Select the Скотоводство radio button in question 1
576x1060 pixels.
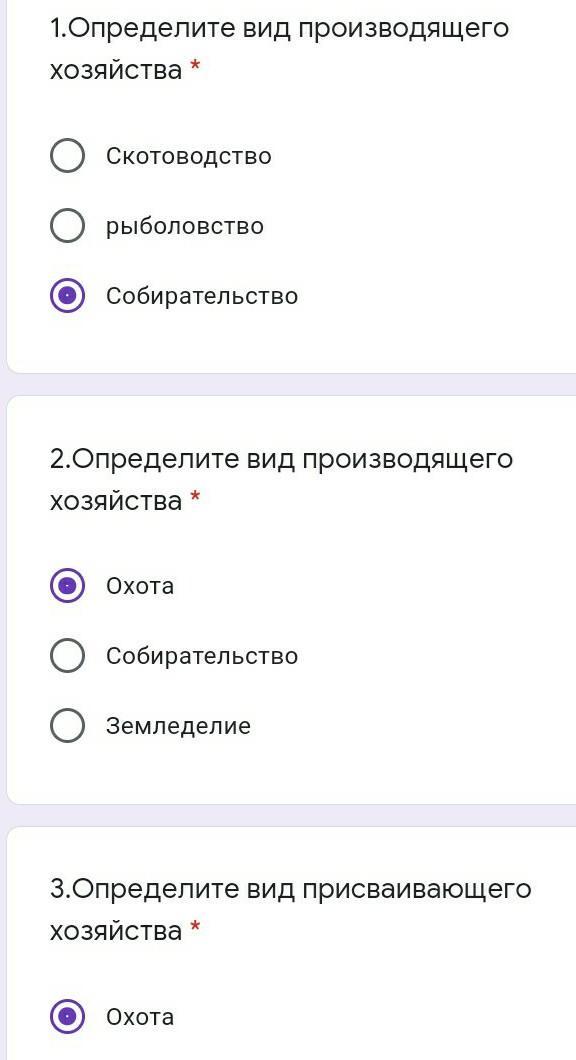point(68,156)
